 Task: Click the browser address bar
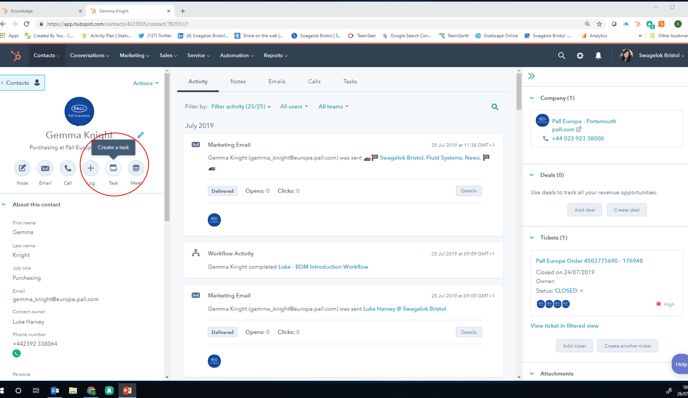click(x=307, y=24)
